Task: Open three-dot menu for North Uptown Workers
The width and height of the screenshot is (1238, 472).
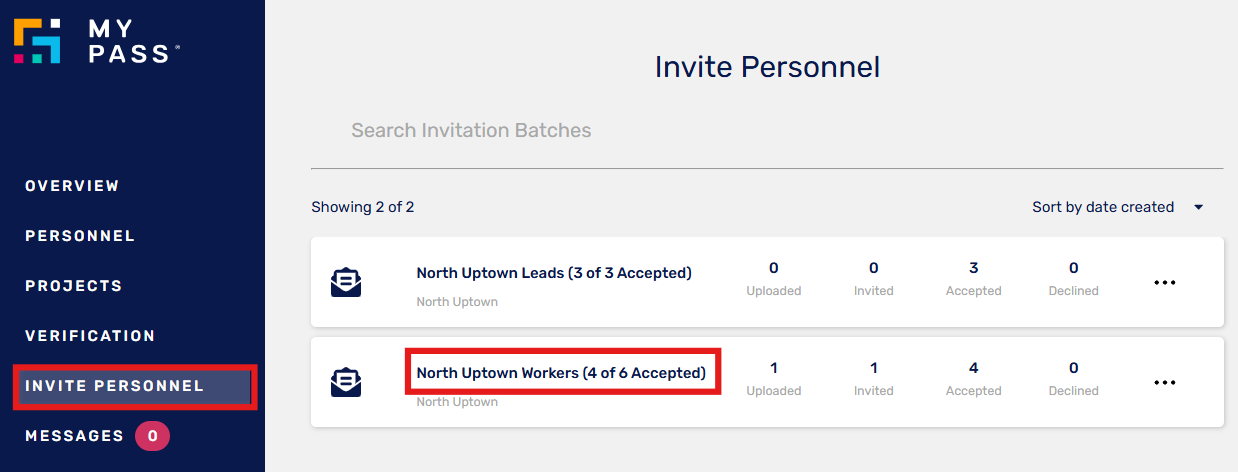Action: (1165, 382)
